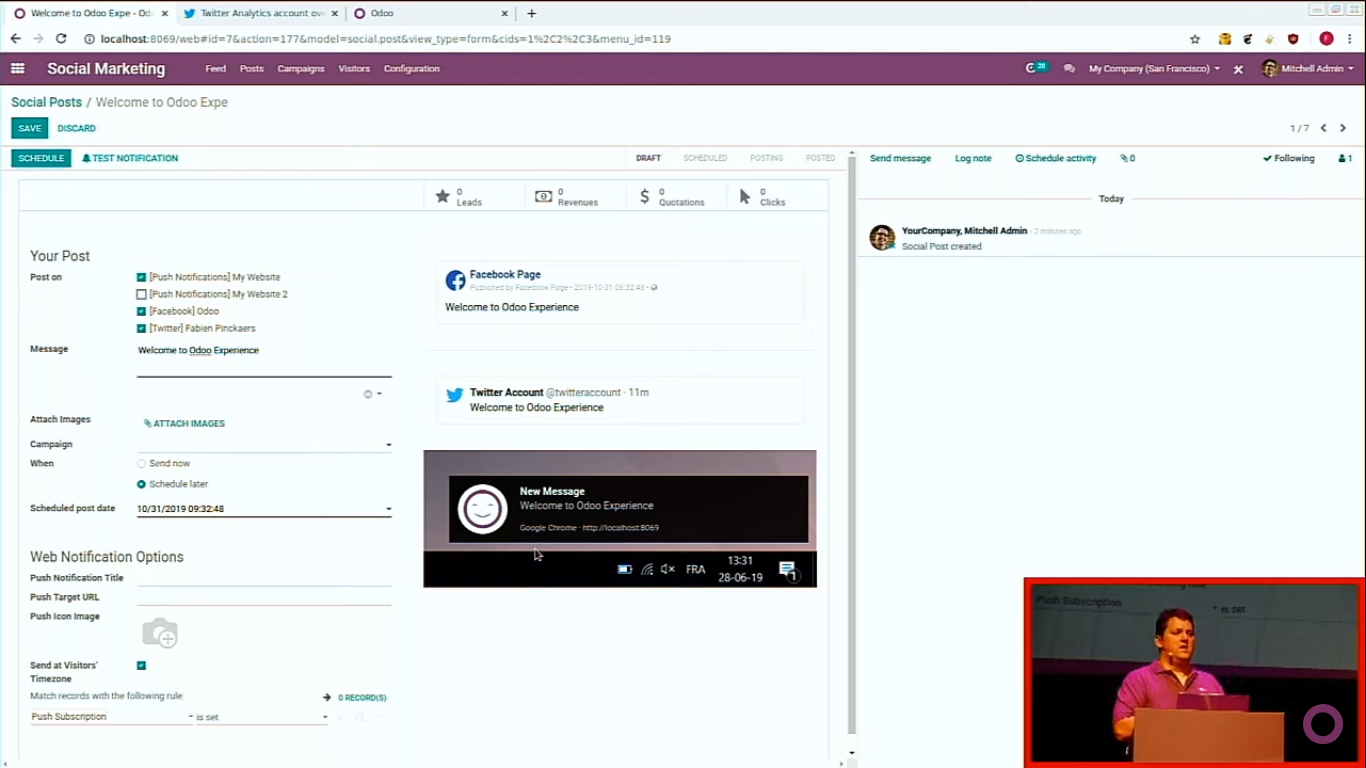Image resolution: width=1366 pixels, height=768 pixels.
Task: Open a new browser tab with the plus button
Action: [531, 13]
